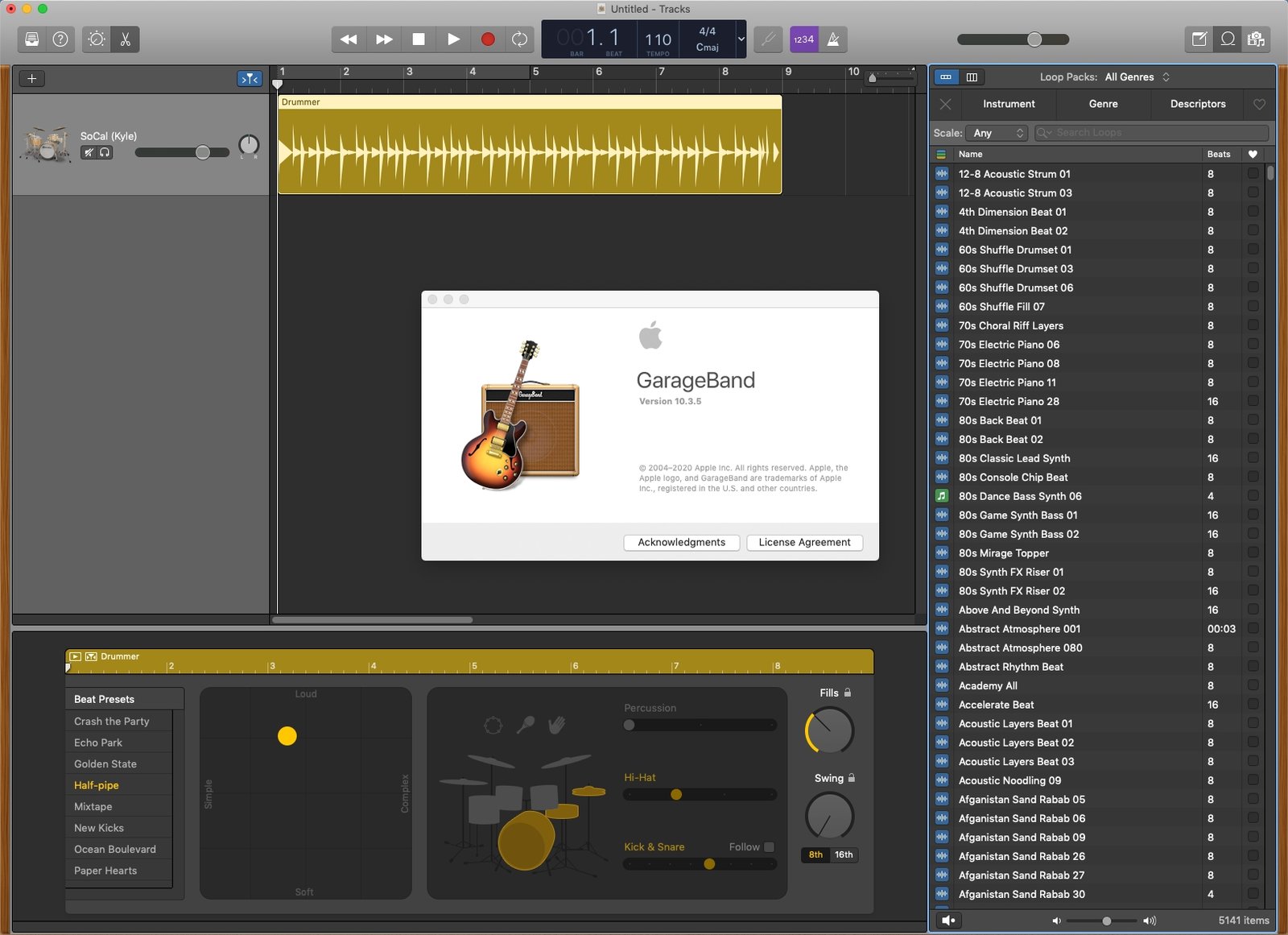Enable the handclap percussion icon
This screenshot has height=935, width=1288.
click(x=557, y=726)
